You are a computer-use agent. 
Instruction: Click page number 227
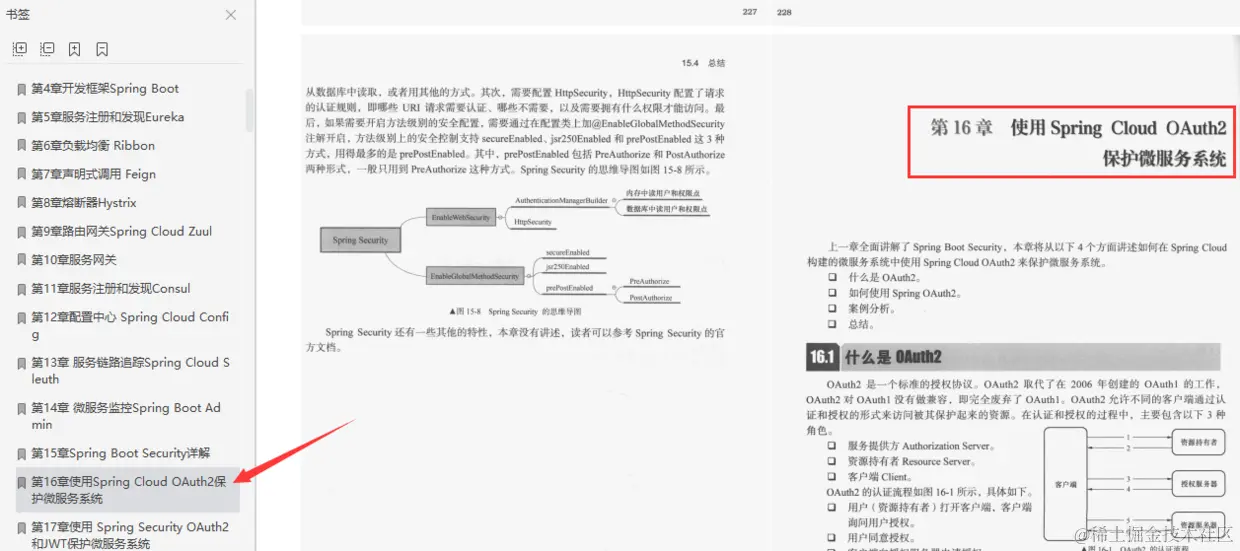[750, 12]
